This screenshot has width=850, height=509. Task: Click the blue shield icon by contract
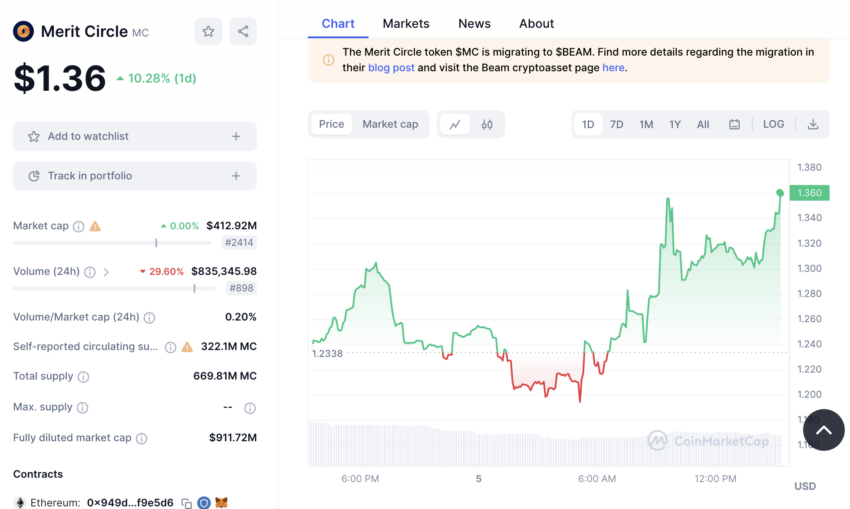(204, 503)
